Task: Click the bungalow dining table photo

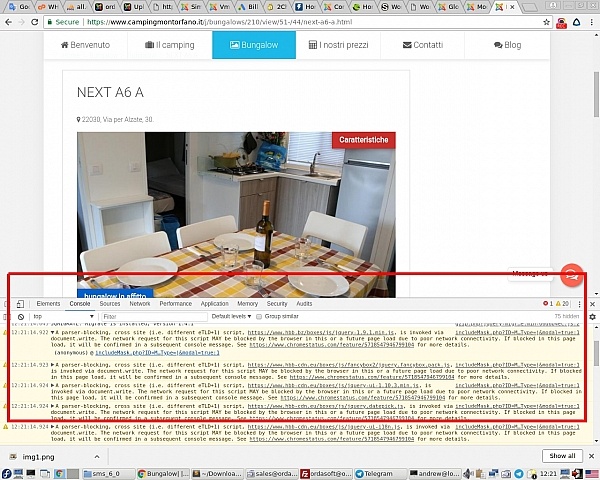Action: 236,215
